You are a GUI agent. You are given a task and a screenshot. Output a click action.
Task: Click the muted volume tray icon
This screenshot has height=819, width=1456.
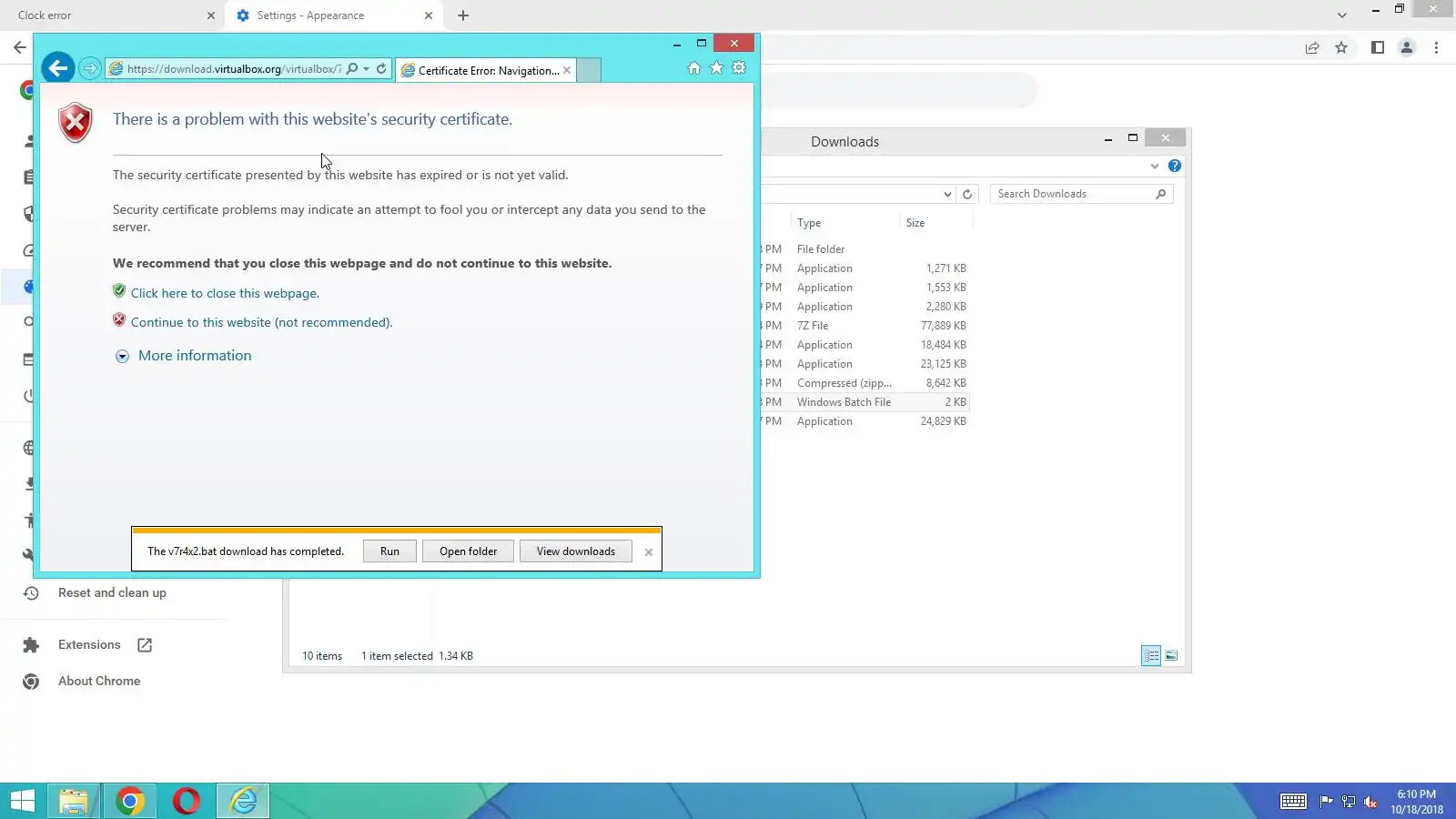click(1370, 802)
